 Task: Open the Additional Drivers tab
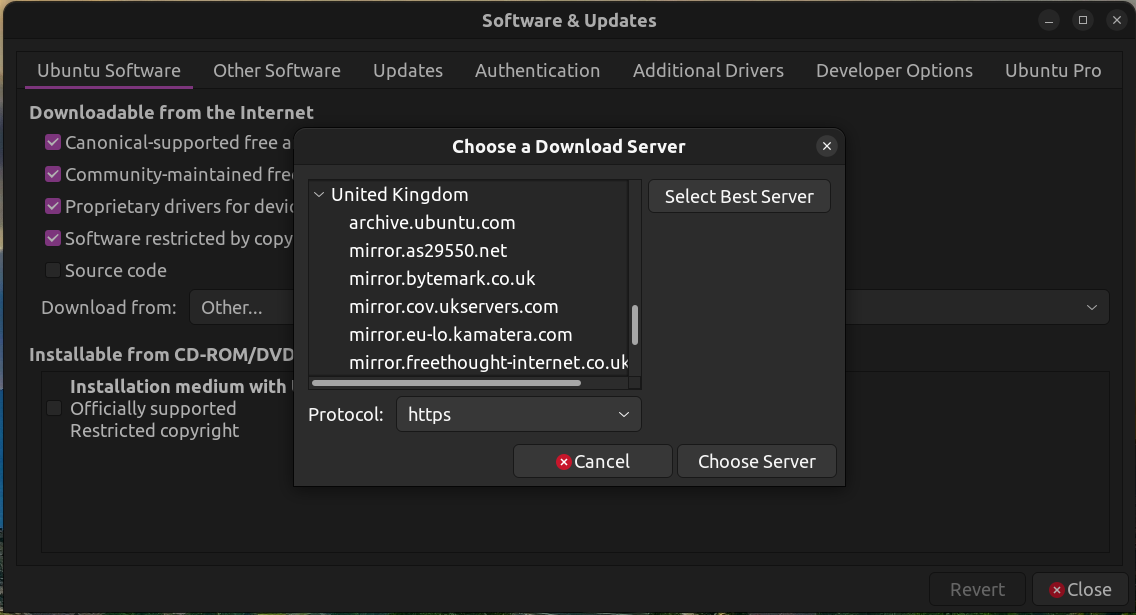(708, 71)
